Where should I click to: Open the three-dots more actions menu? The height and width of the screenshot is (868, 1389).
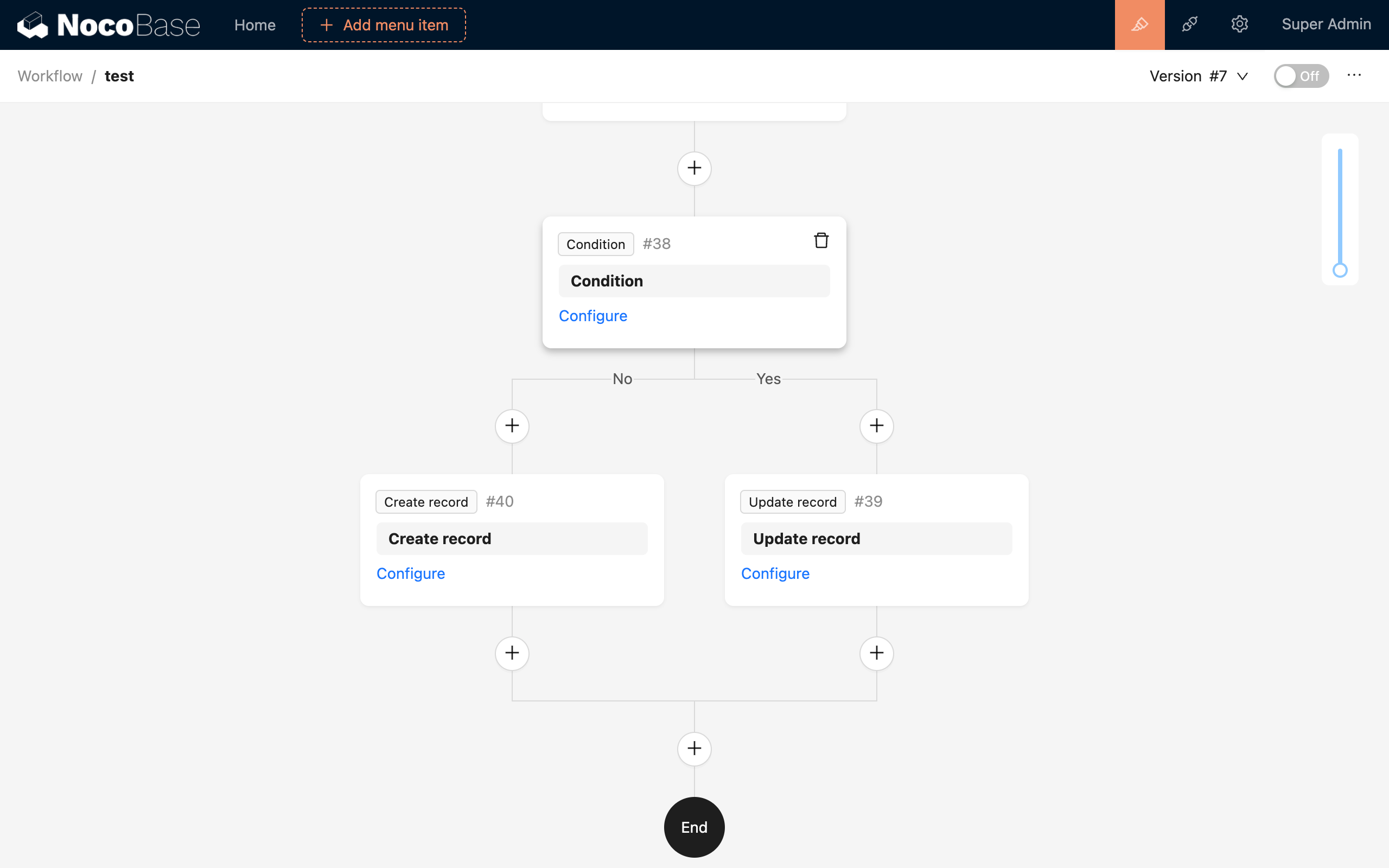[1354, 75]
